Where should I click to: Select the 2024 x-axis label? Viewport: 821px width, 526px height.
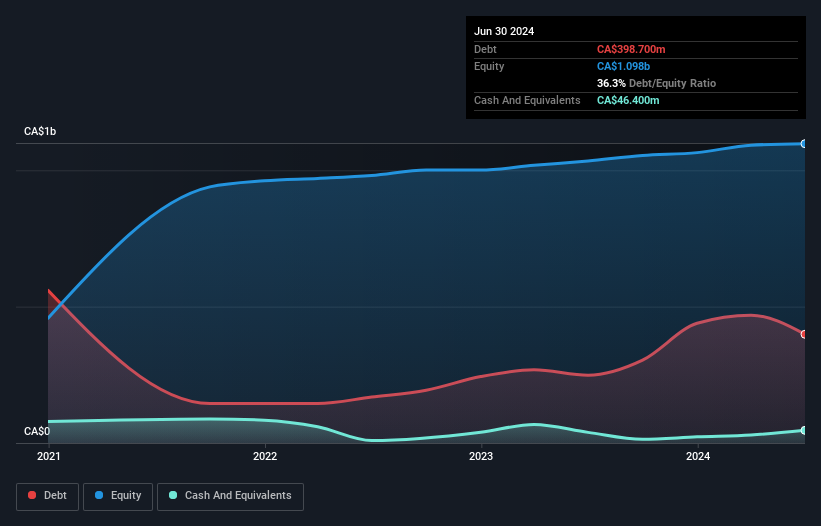tap(698, 456)
